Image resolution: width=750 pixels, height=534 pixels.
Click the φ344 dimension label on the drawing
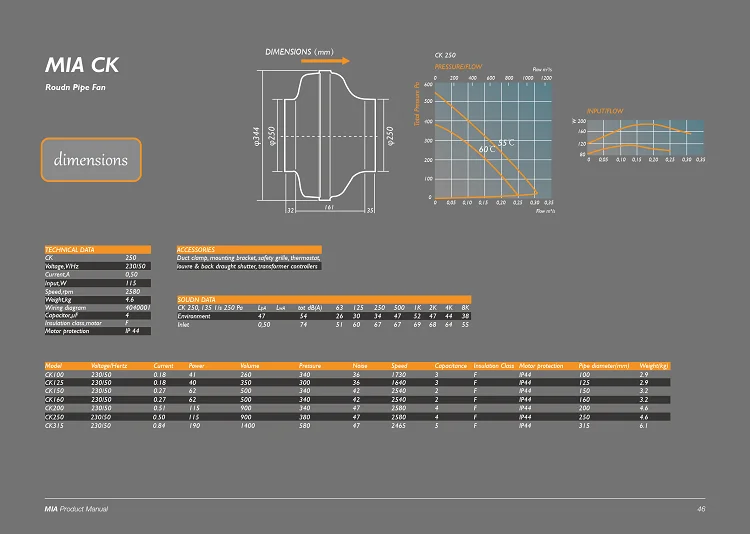pos(256,136)
